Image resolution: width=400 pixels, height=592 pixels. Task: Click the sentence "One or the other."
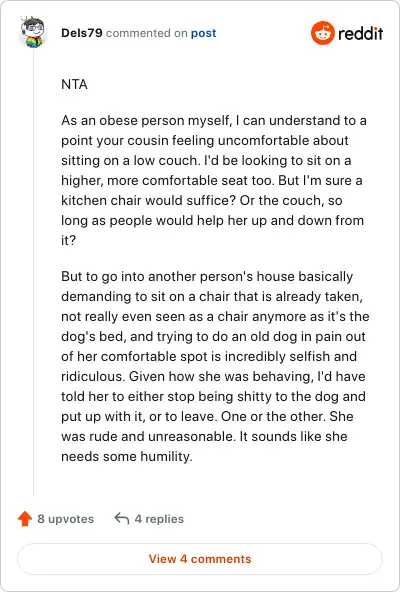tap(273, 416)
